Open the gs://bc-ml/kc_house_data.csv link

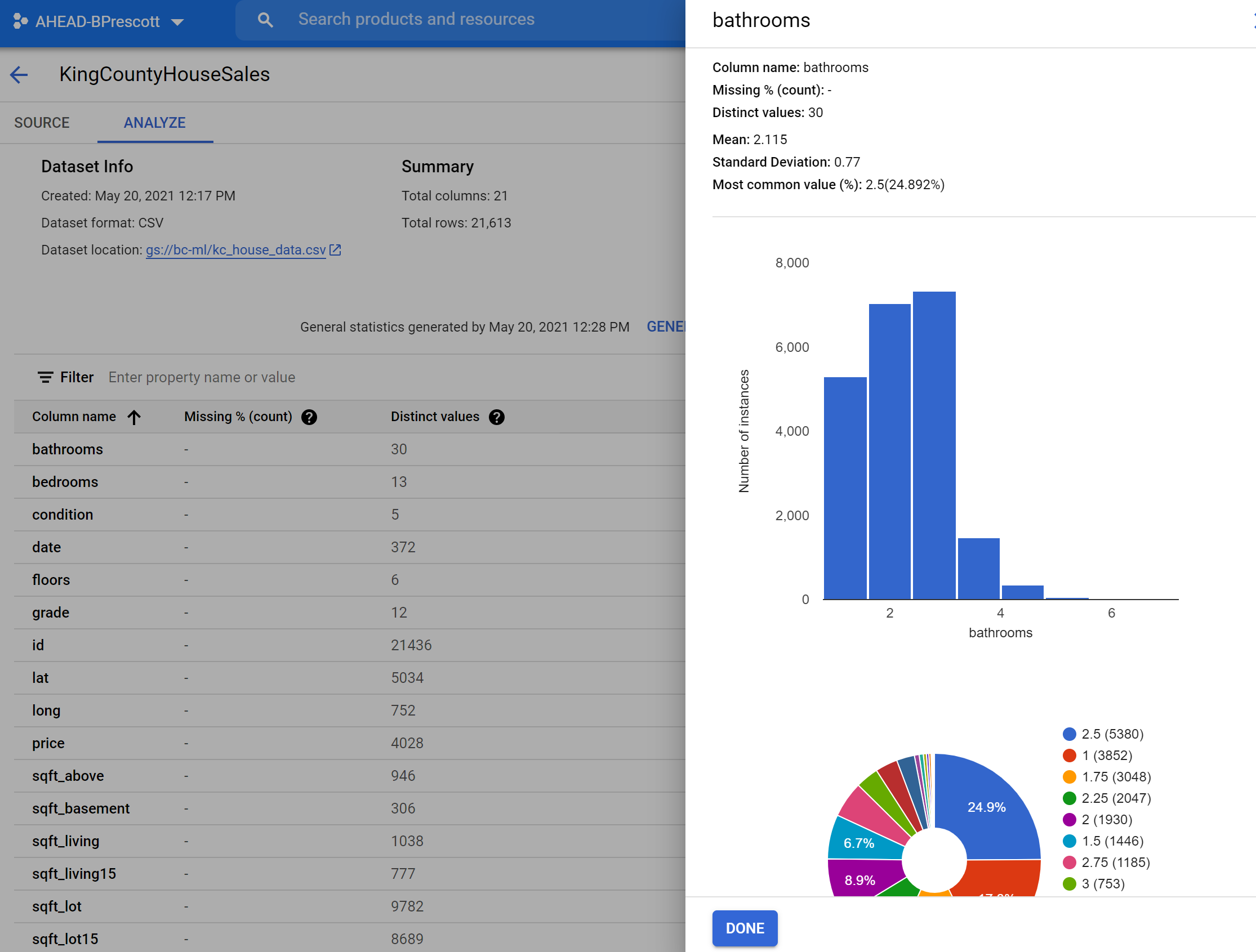(x=235, y=250)
